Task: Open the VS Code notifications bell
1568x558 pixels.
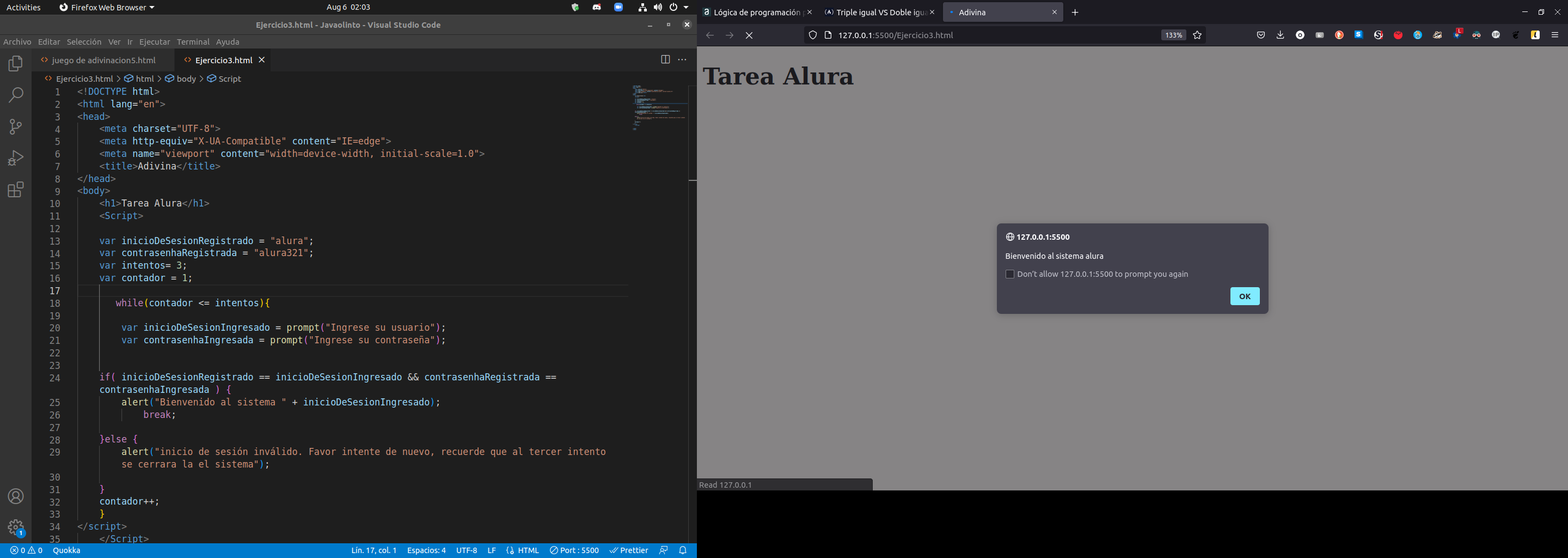Action: (x=683, y=551)
